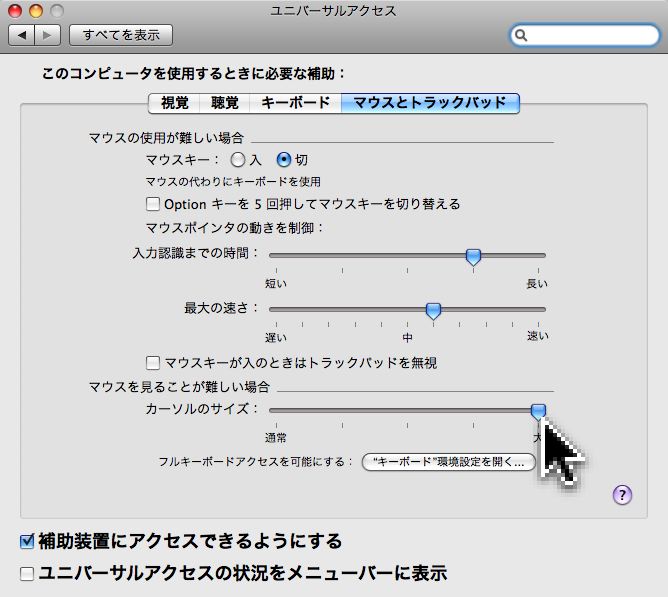Click the 入力認識までの時間 slider thumb
The width and height of the screenshot is (668, 597).
(x=474, y=257)
